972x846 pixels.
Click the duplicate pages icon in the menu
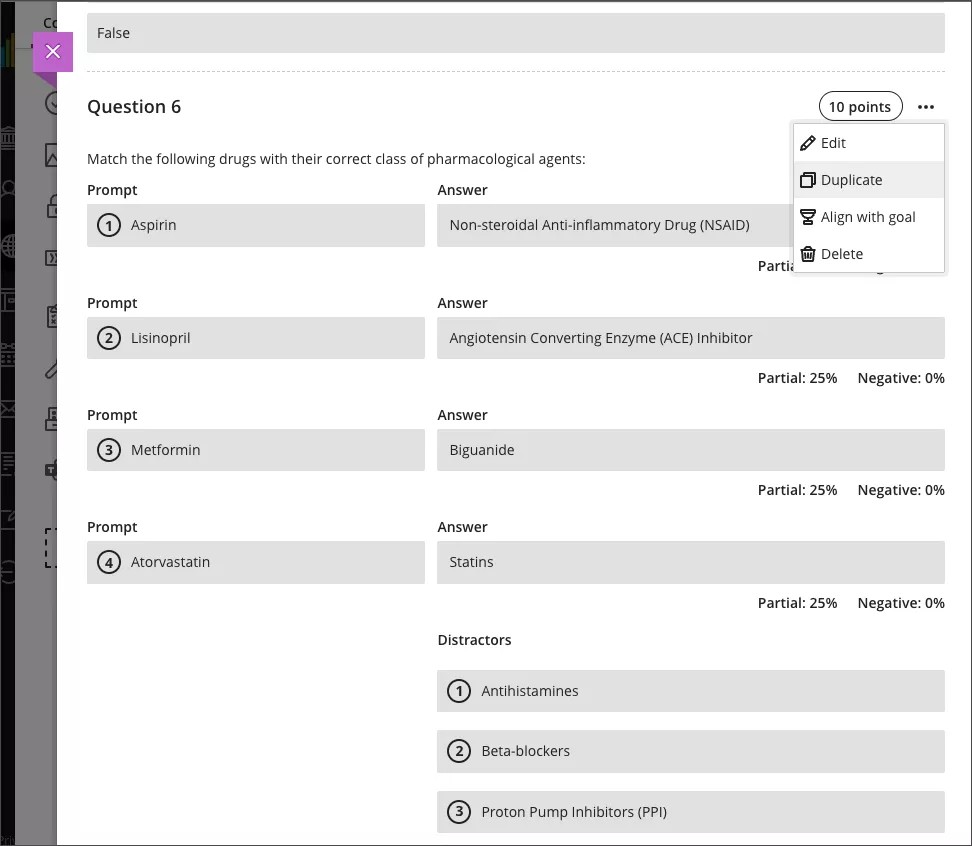coord(808,179)
